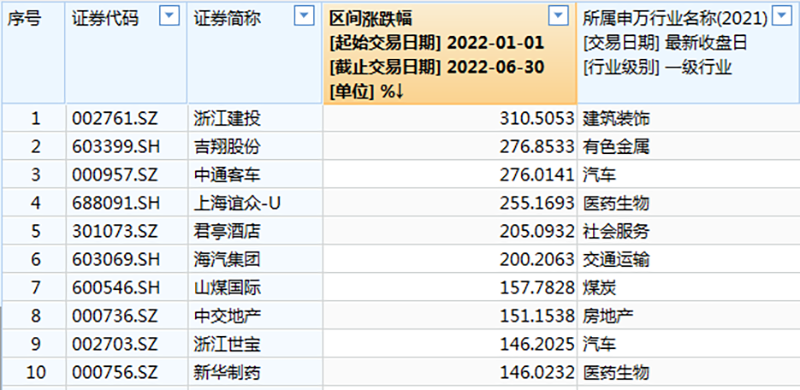Click the value 205.0932
The image size is (800, 390).
click(536, 232)
